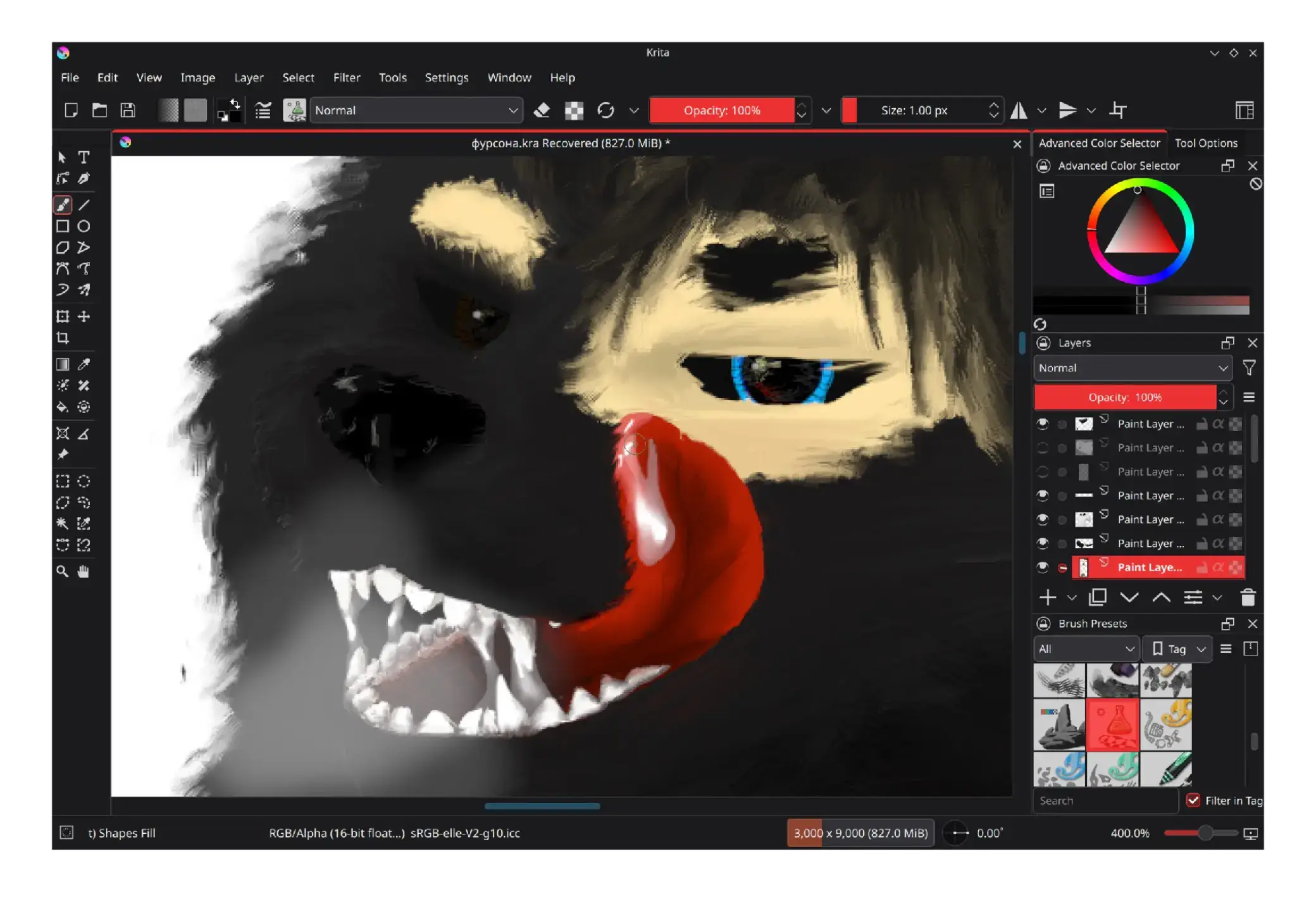Click the brush presets Search field
The image size is (1316, 911).
tap(1106, 801)
